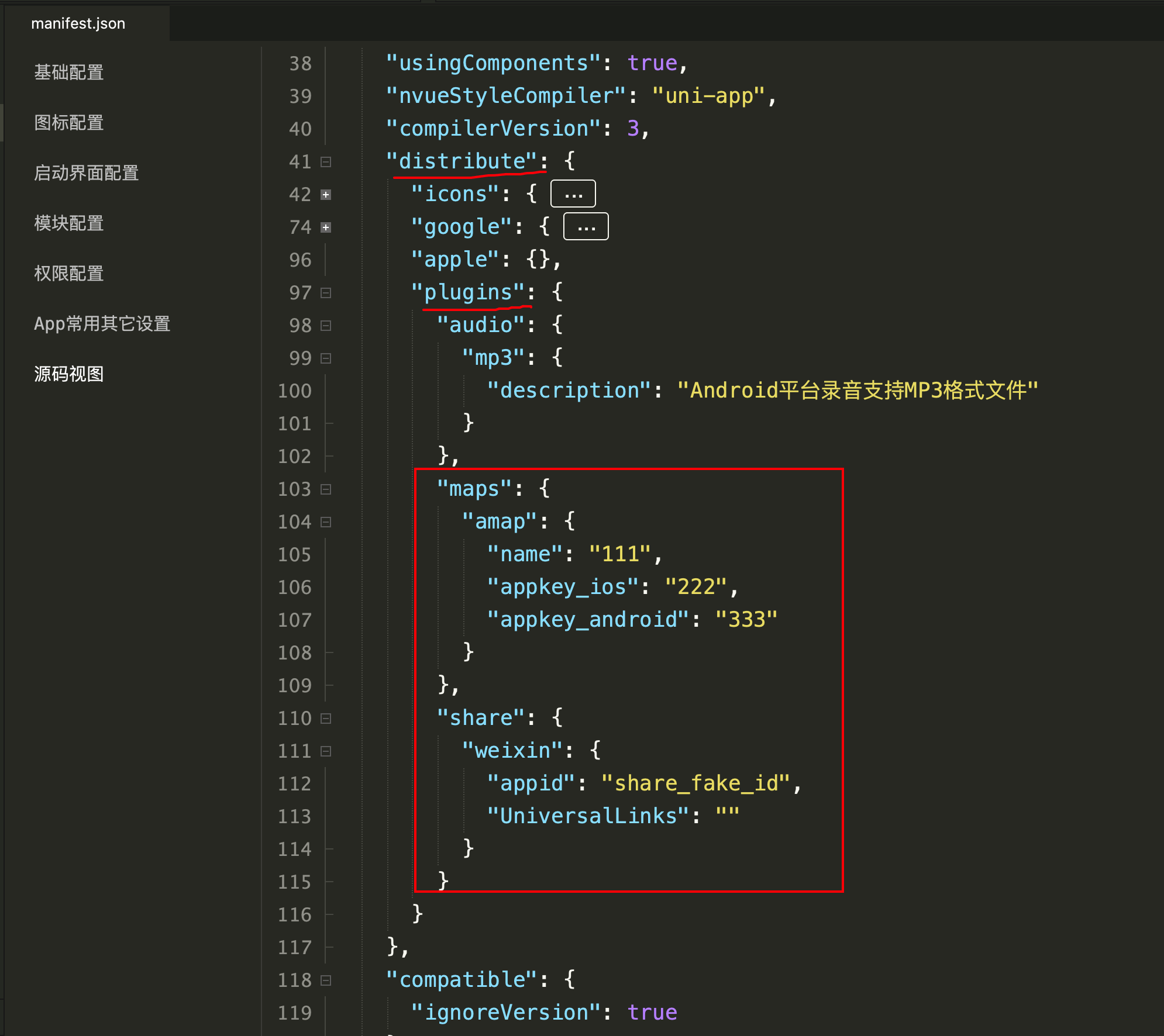Collapse the maps block at line 103
The height and width of the screenshot is (1036, 1164).
coord(326,489)
